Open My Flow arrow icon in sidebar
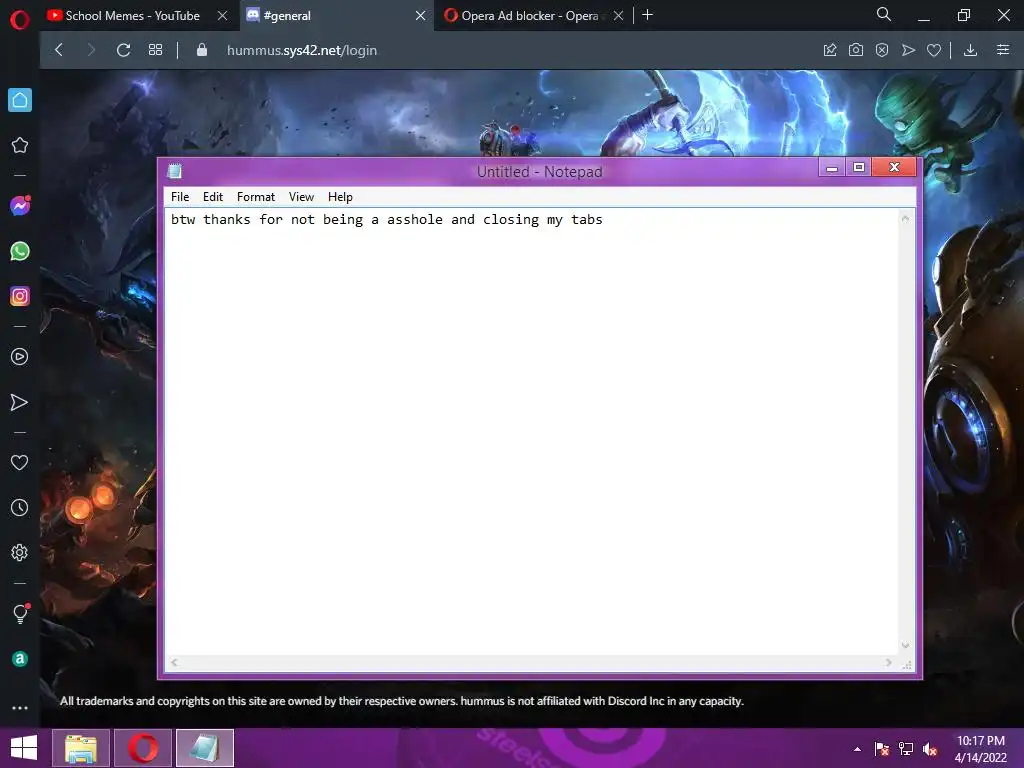 20,402
